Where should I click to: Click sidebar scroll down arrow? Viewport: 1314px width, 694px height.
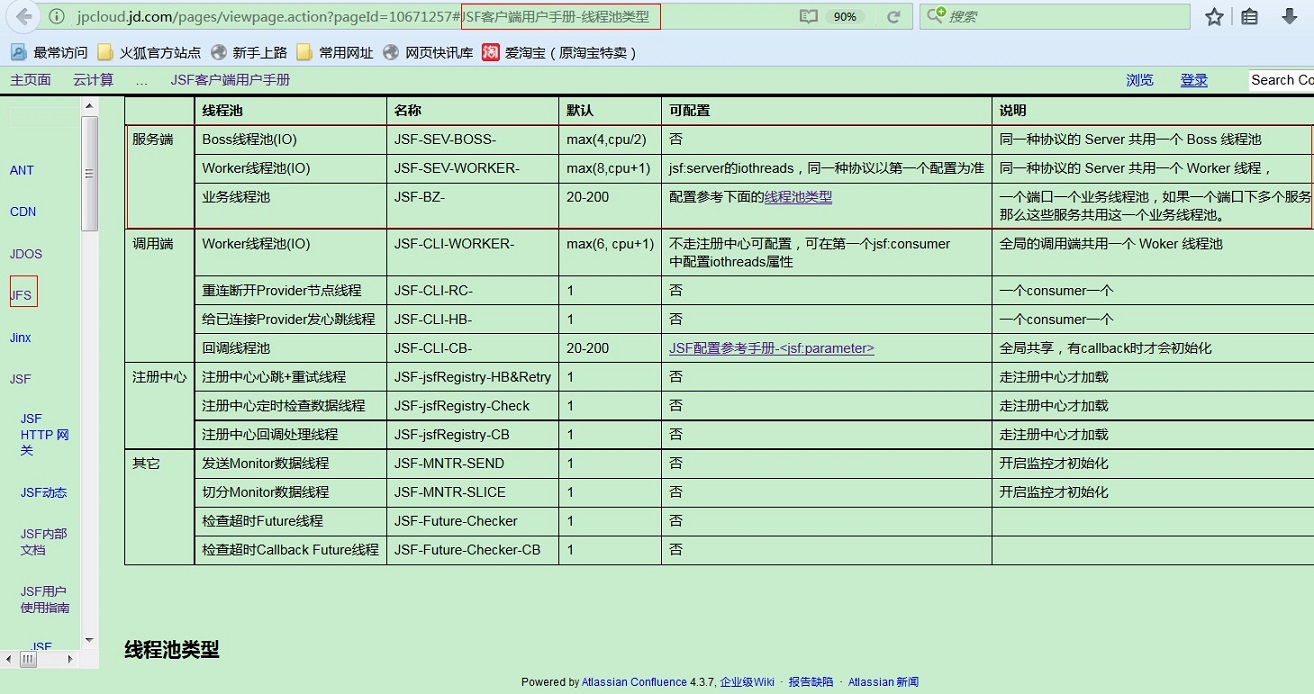point(89,640)
